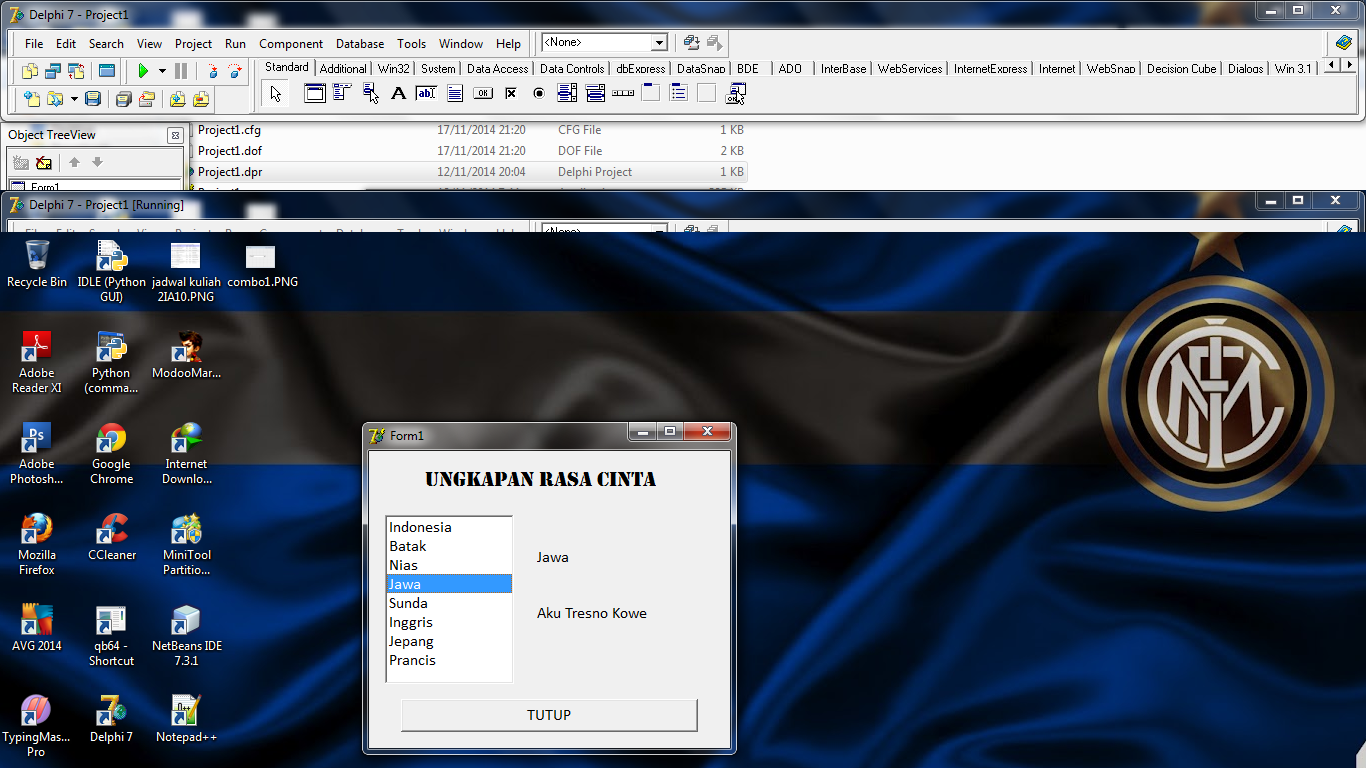Switch to the Dialogs palette tab
The height and width of the screenshot is (768, 1366).
point(1245,69)
